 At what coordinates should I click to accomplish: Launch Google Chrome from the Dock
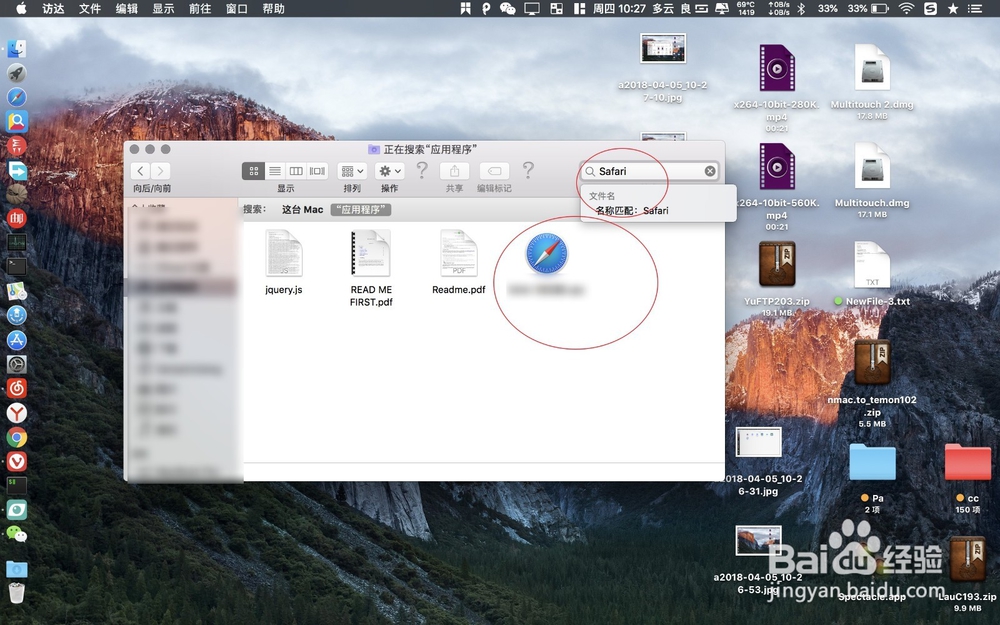pyautogui.click(x=18, y=438)
